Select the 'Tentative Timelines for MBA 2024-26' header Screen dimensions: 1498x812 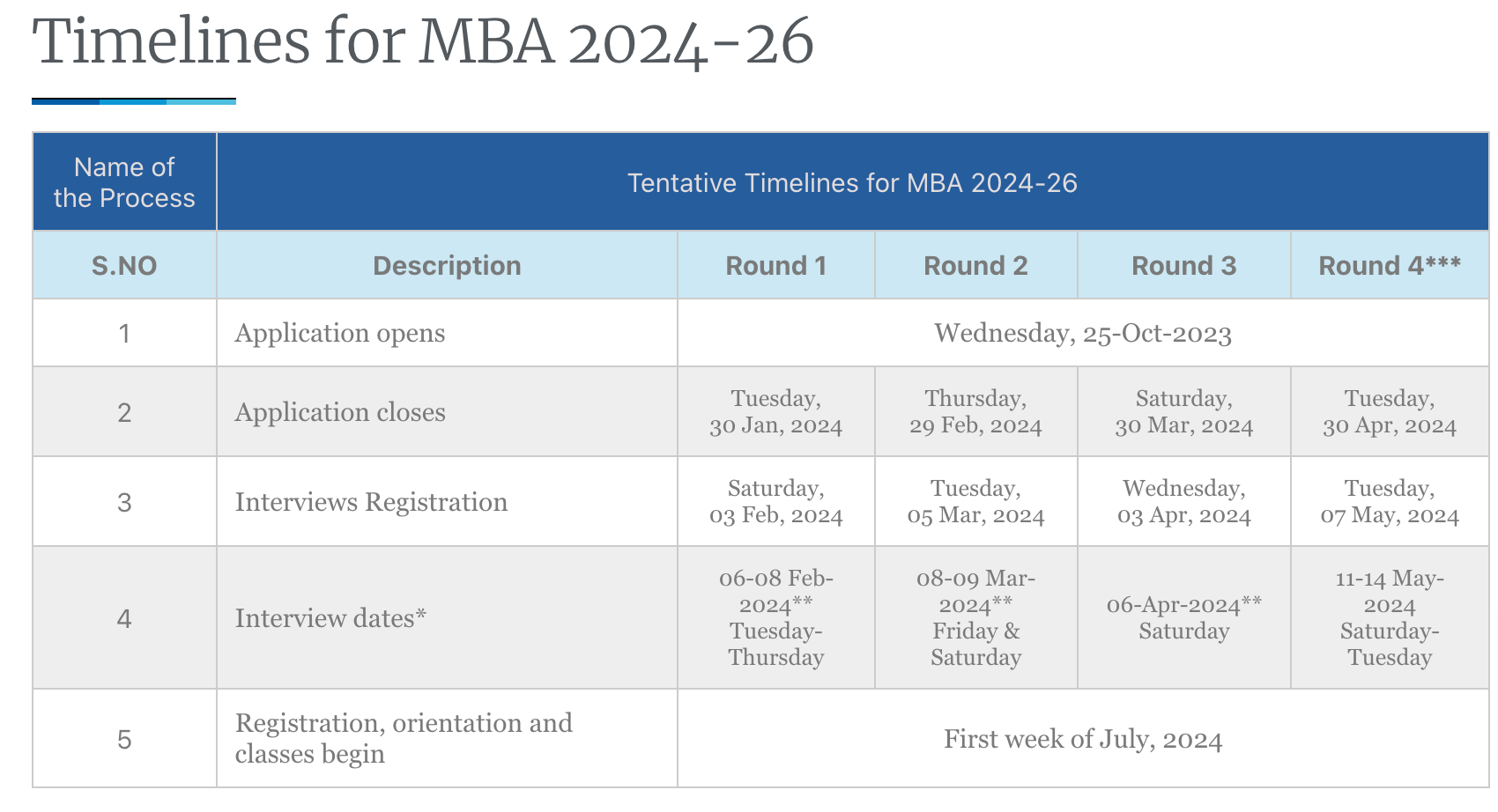pos(852,182)
